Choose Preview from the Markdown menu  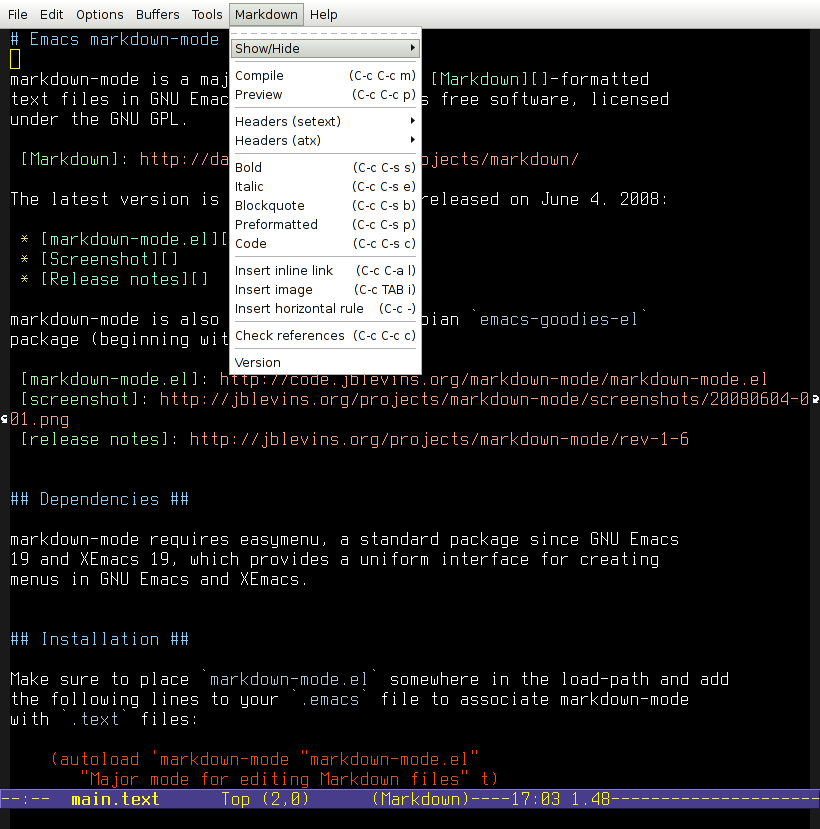pos(325,95)
